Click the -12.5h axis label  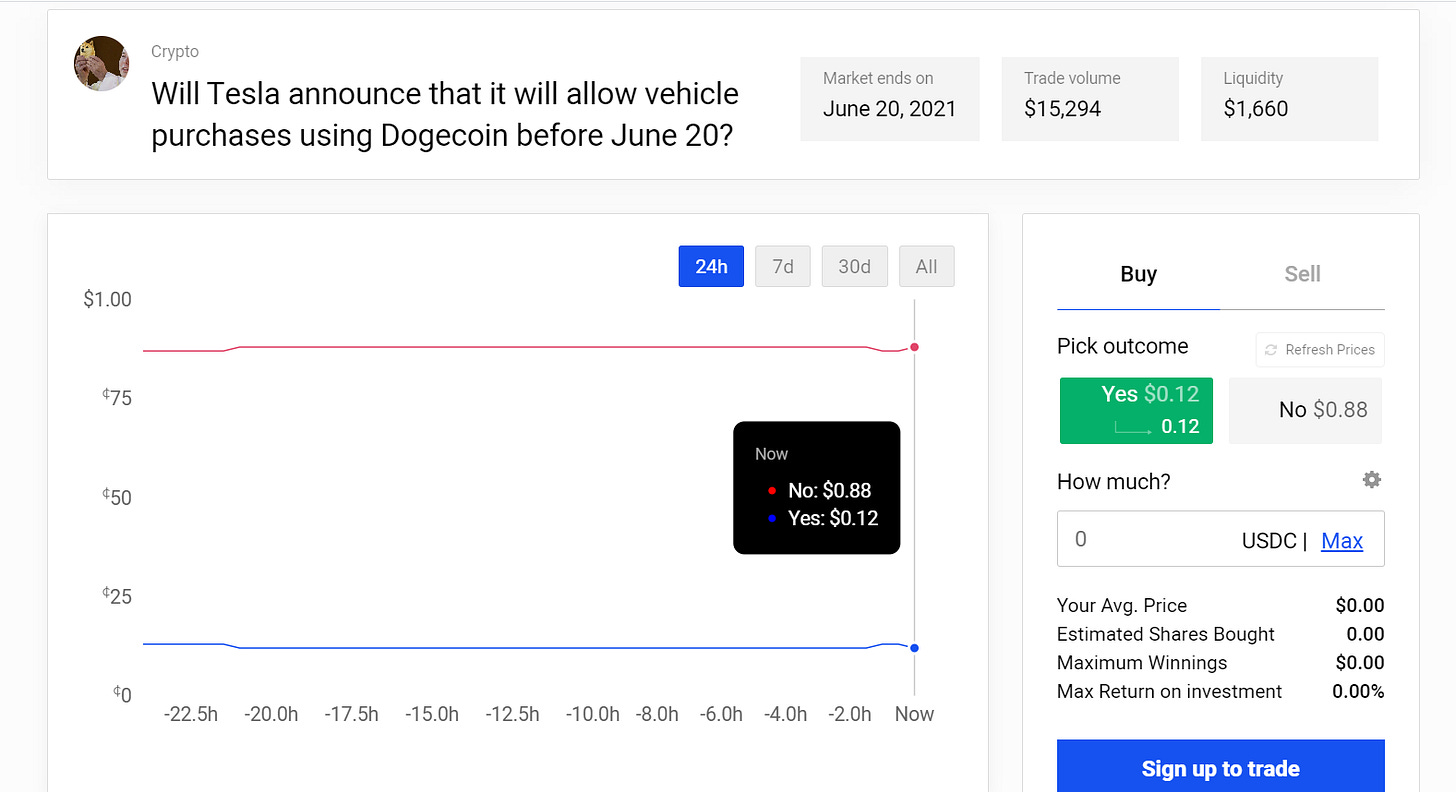[x=512, y=714]
